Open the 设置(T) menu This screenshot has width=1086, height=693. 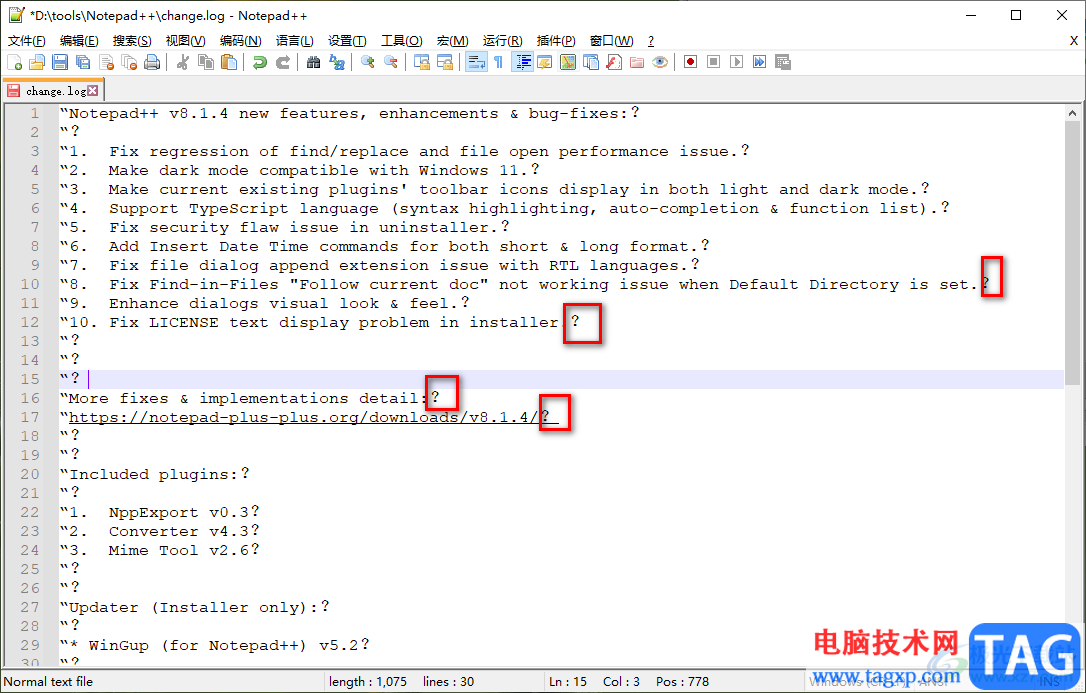tap(347, 41)
